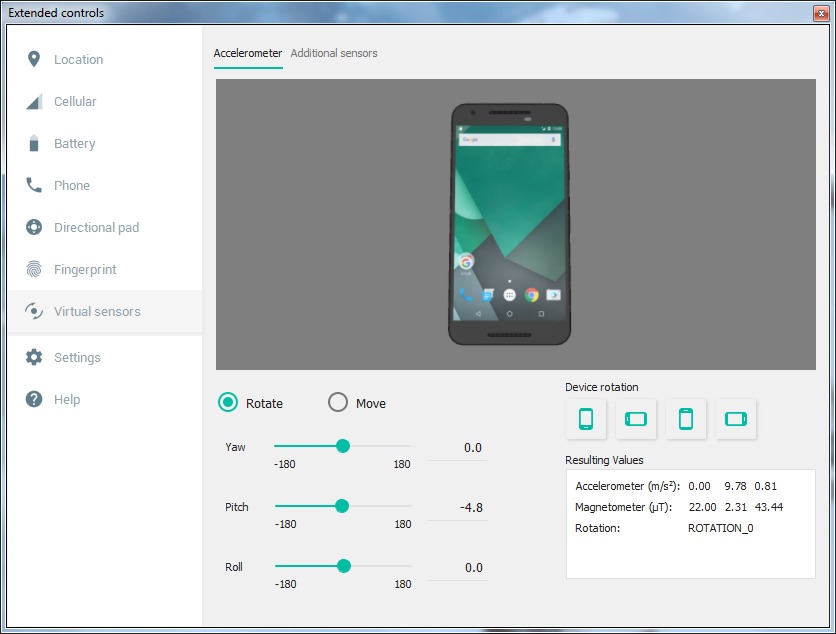Viewport: 836px width, 634px height.
Task: Click the Yaw slider handle
Action: (343, 446)
